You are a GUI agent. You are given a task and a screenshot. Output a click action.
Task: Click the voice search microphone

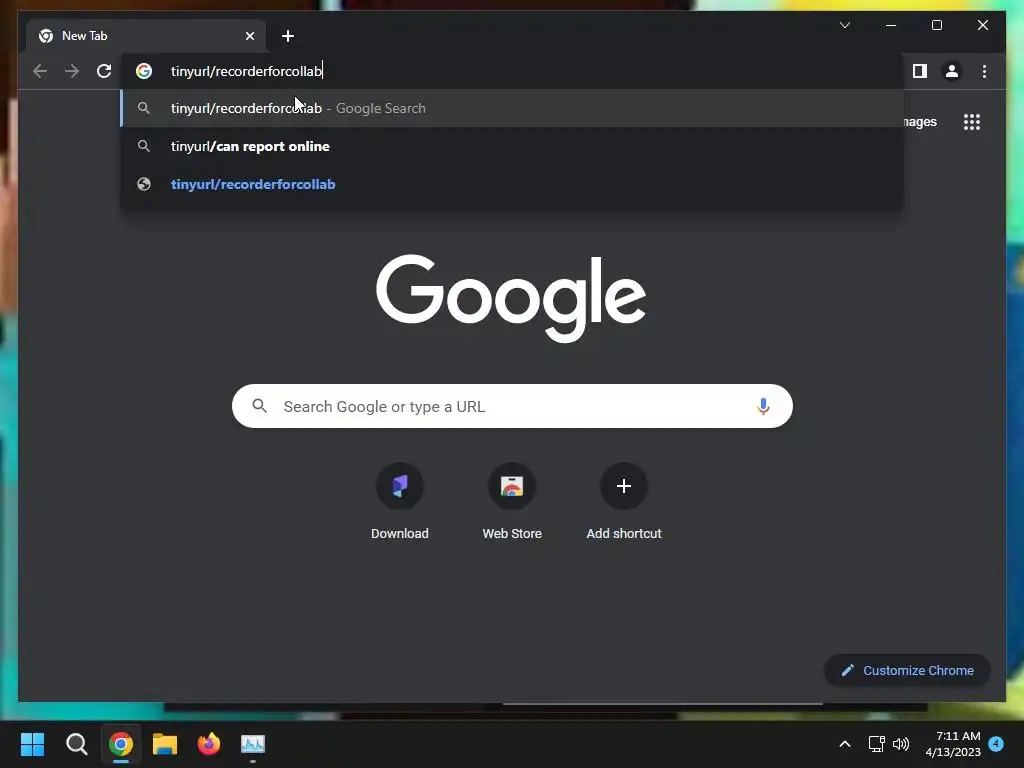point(763,406)
